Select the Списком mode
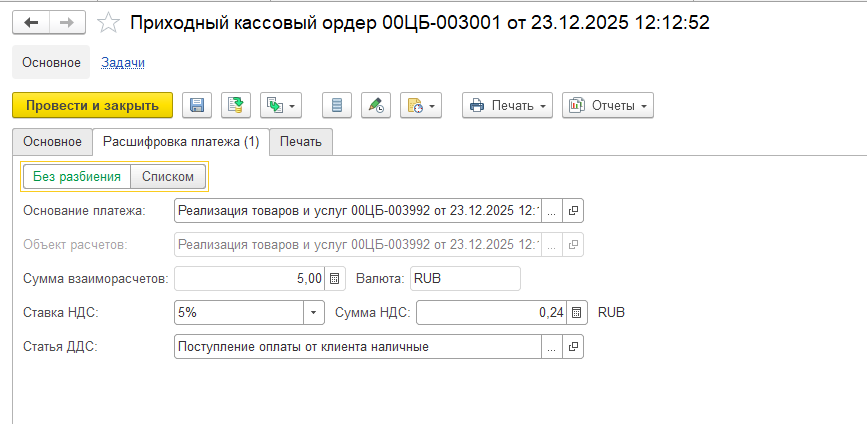867x424 pixels. 168,177
